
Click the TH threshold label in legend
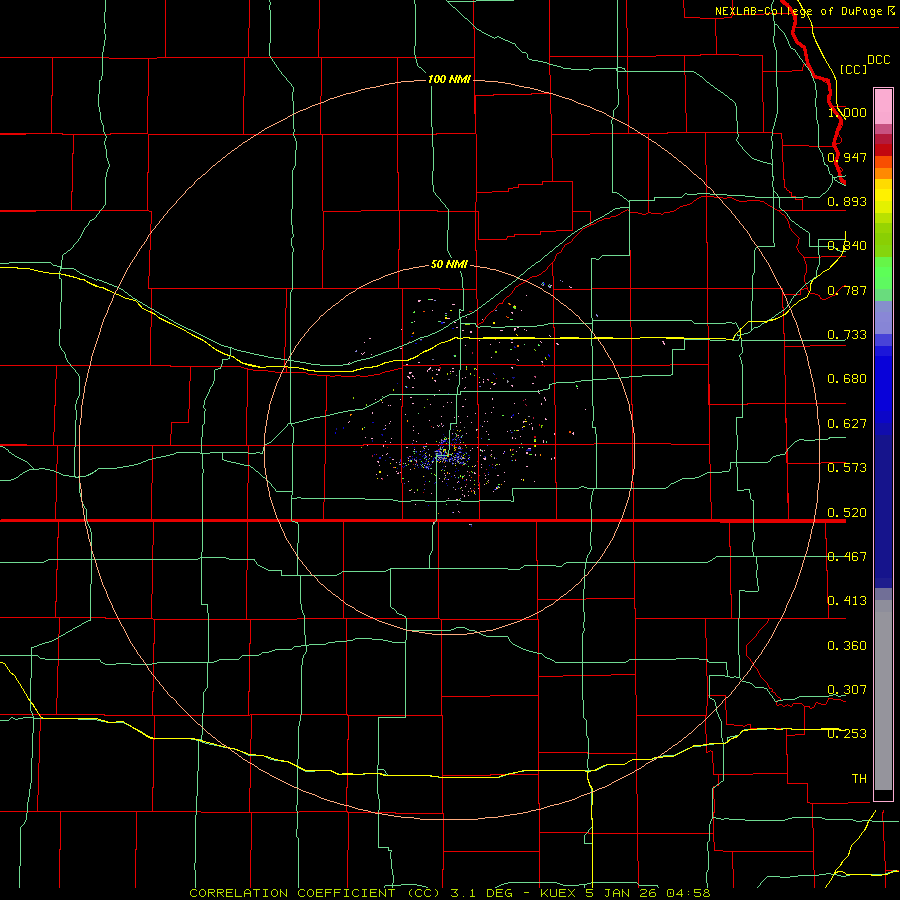coord(859,779)
